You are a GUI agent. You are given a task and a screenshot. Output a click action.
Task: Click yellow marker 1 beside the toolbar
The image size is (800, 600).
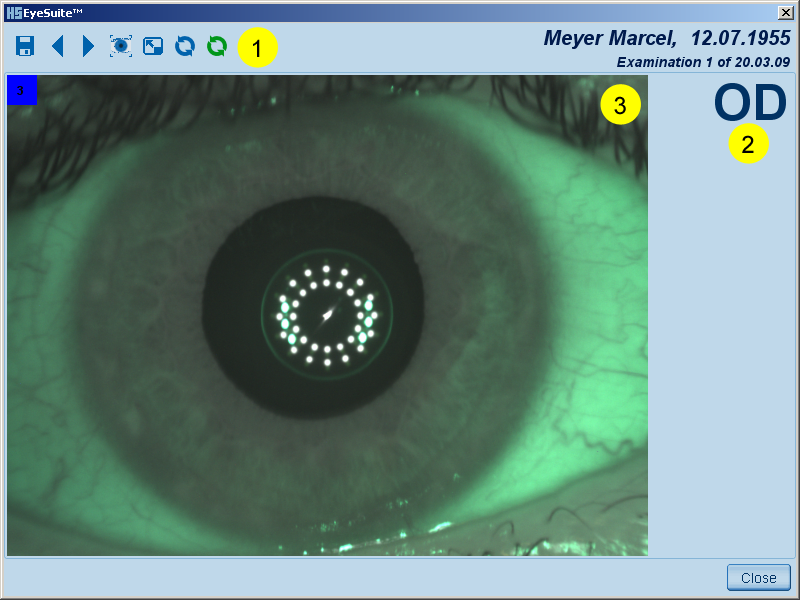pyautogui.click(x=258, y=47)
